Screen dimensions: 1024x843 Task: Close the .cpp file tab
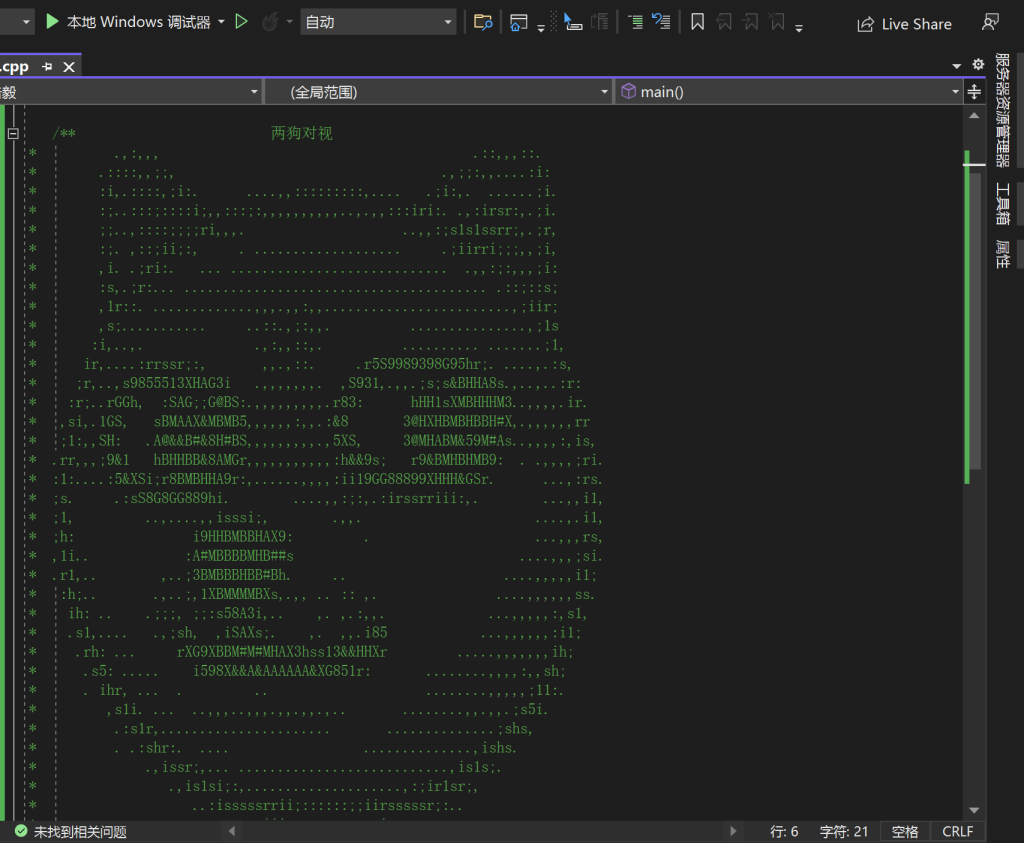(69, 67)
